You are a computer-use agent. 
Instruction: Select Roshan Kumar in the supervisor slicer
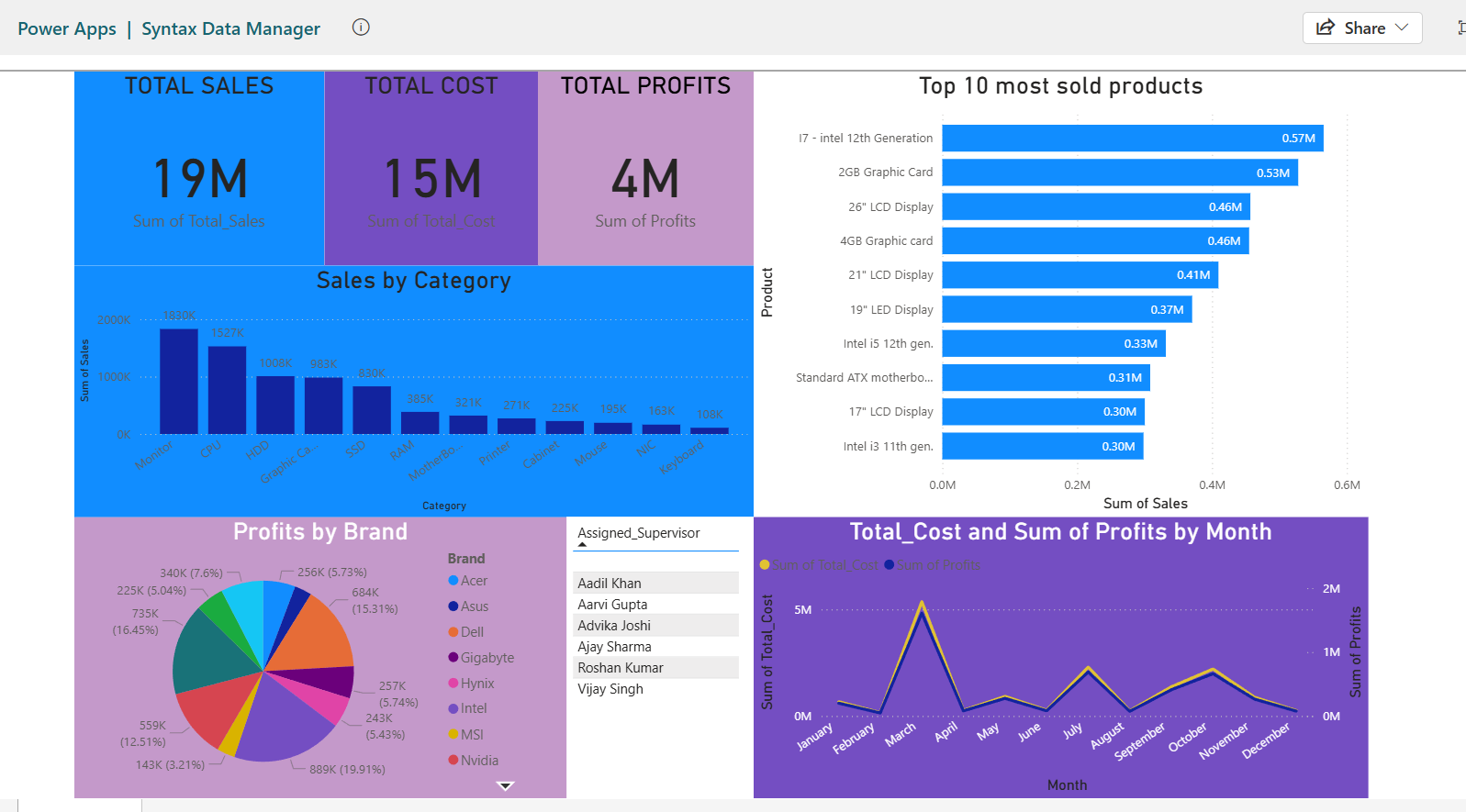621,668
